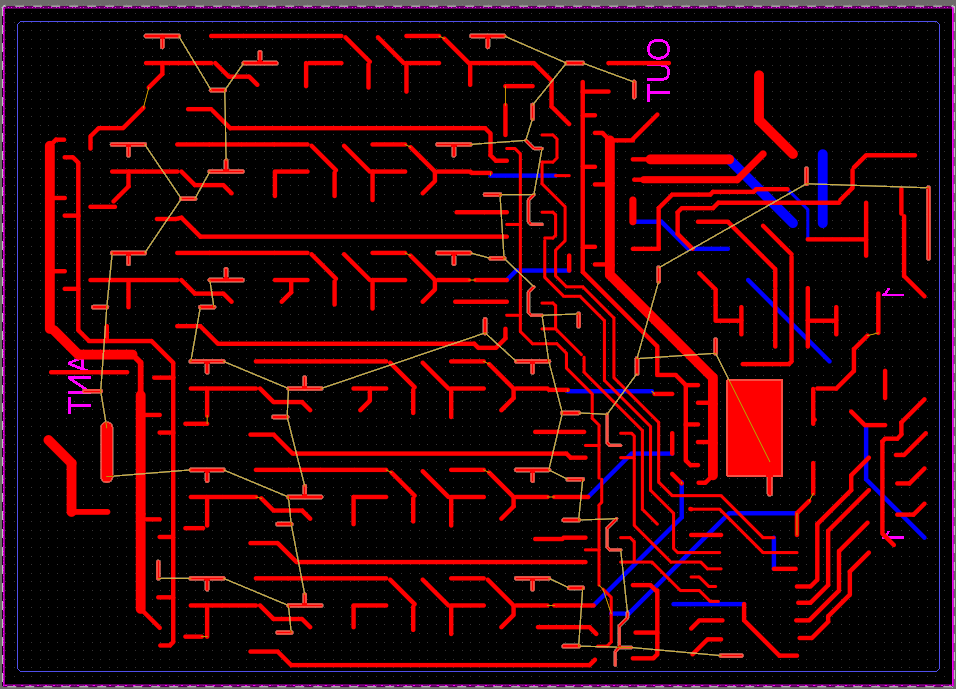Click the thick blue vertical trace segment
The height and width of the screenshot is (689, 956).
tap(823, 188)
